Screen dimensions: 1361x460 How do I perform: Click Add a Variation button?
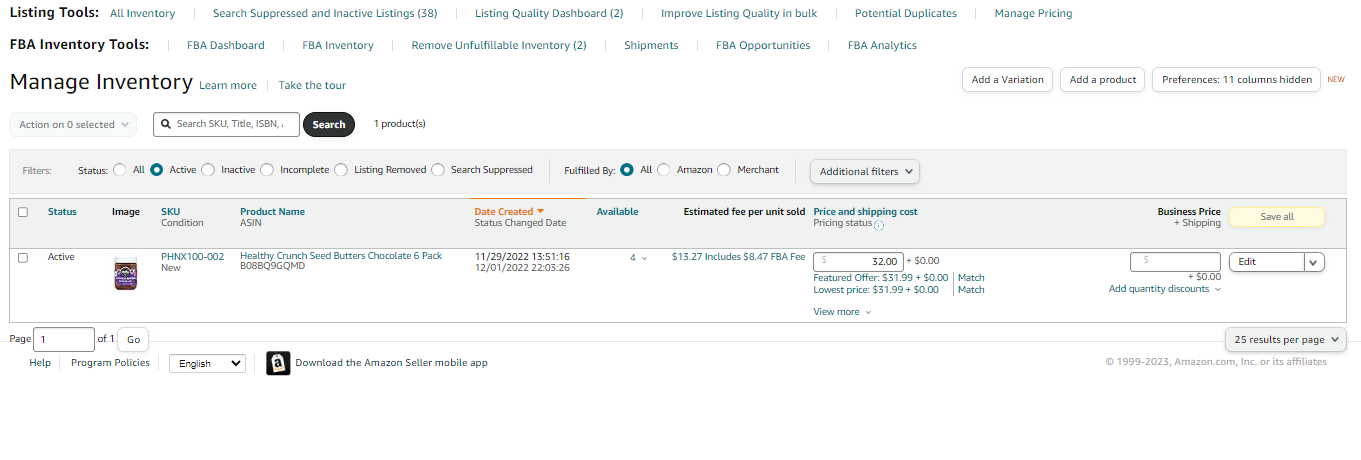point(1007,80)
